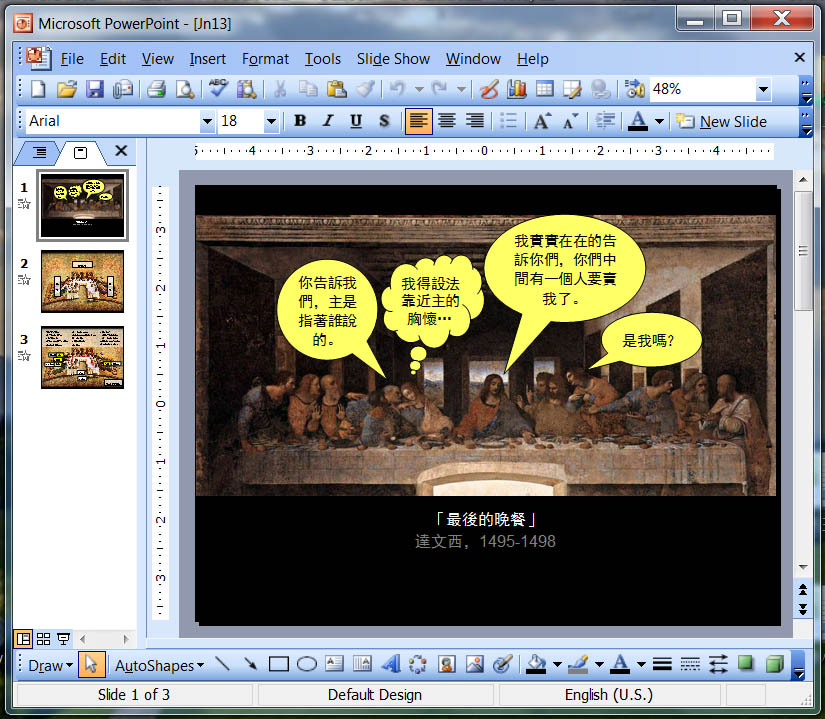This screenshot has width=825, height=719.
Task: Open the Slide Show menu
Action: pyautogui.click(x=393, y=59)
